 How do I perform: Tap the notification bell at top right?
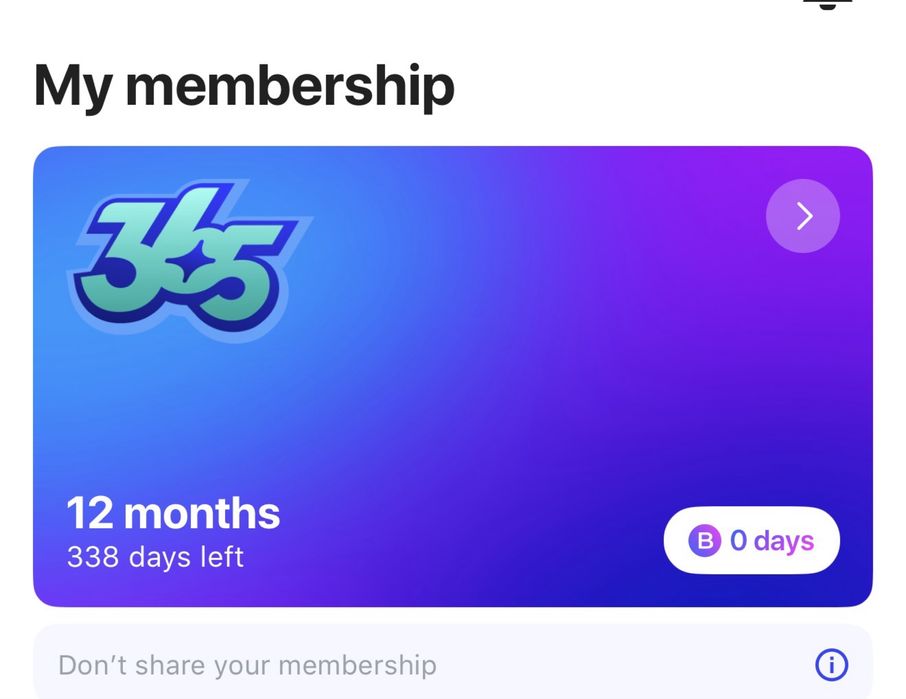click(x=829, y=4)
